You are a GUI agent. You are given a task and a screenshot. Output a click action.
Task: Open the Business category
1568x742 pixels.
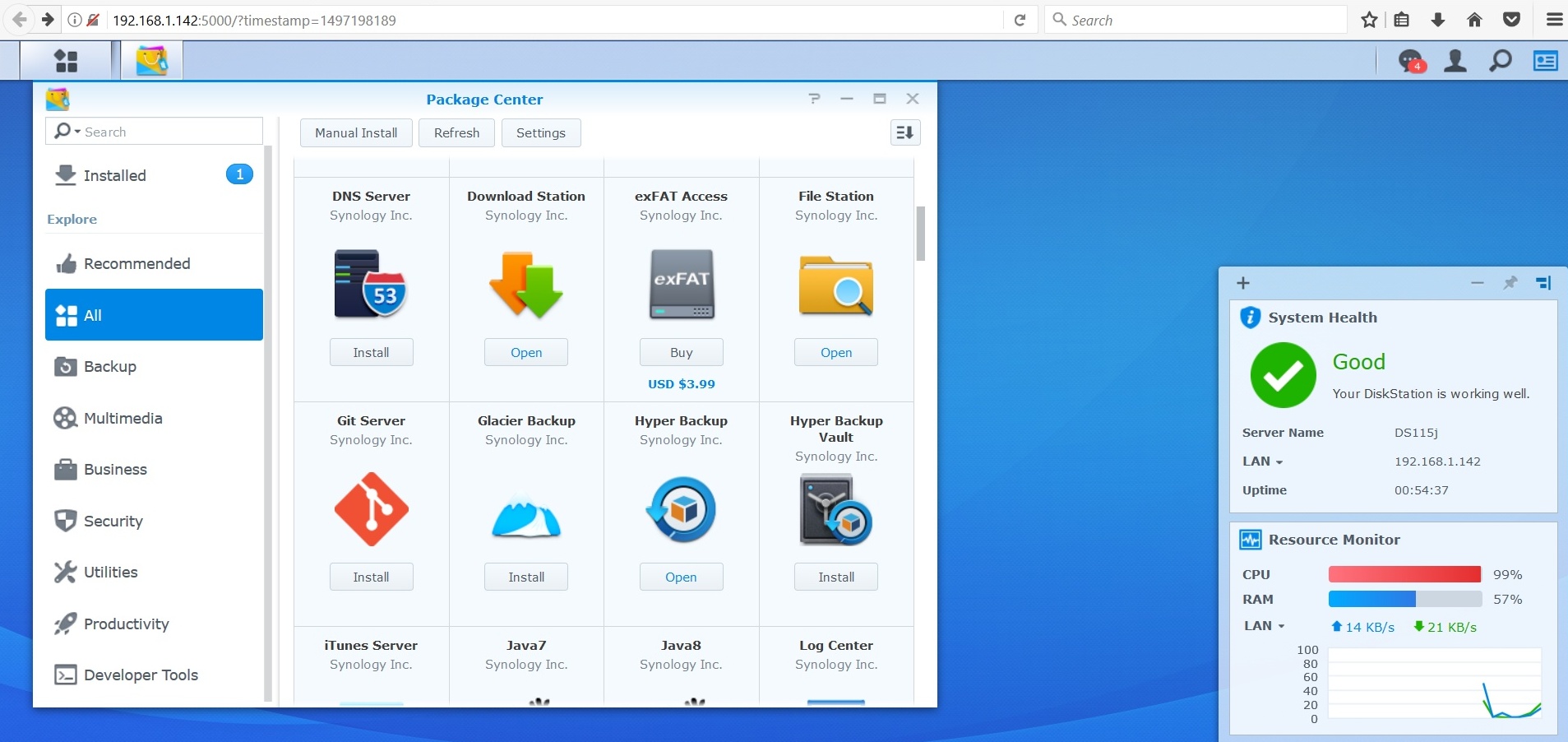coord(154,469)
